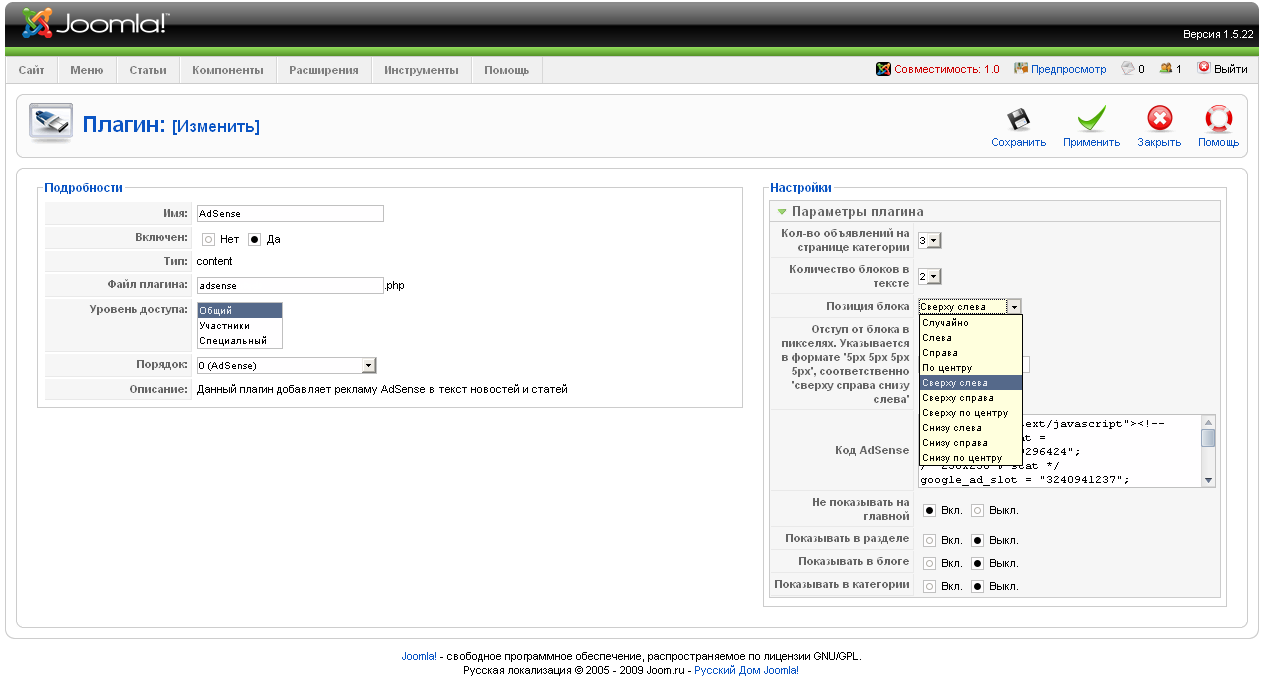Click the Имя field containing AdSense
The image size is (1262, 692).
click(x=290, y=213)
